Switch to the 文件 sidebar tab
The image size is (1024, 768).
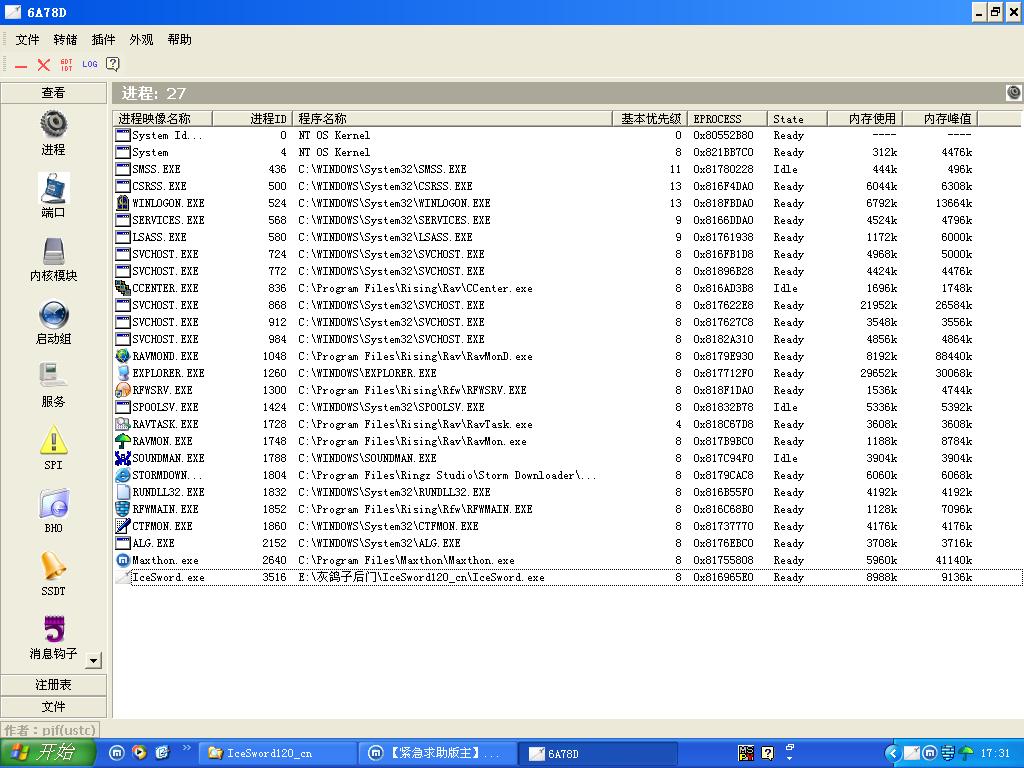click(54, 707)
